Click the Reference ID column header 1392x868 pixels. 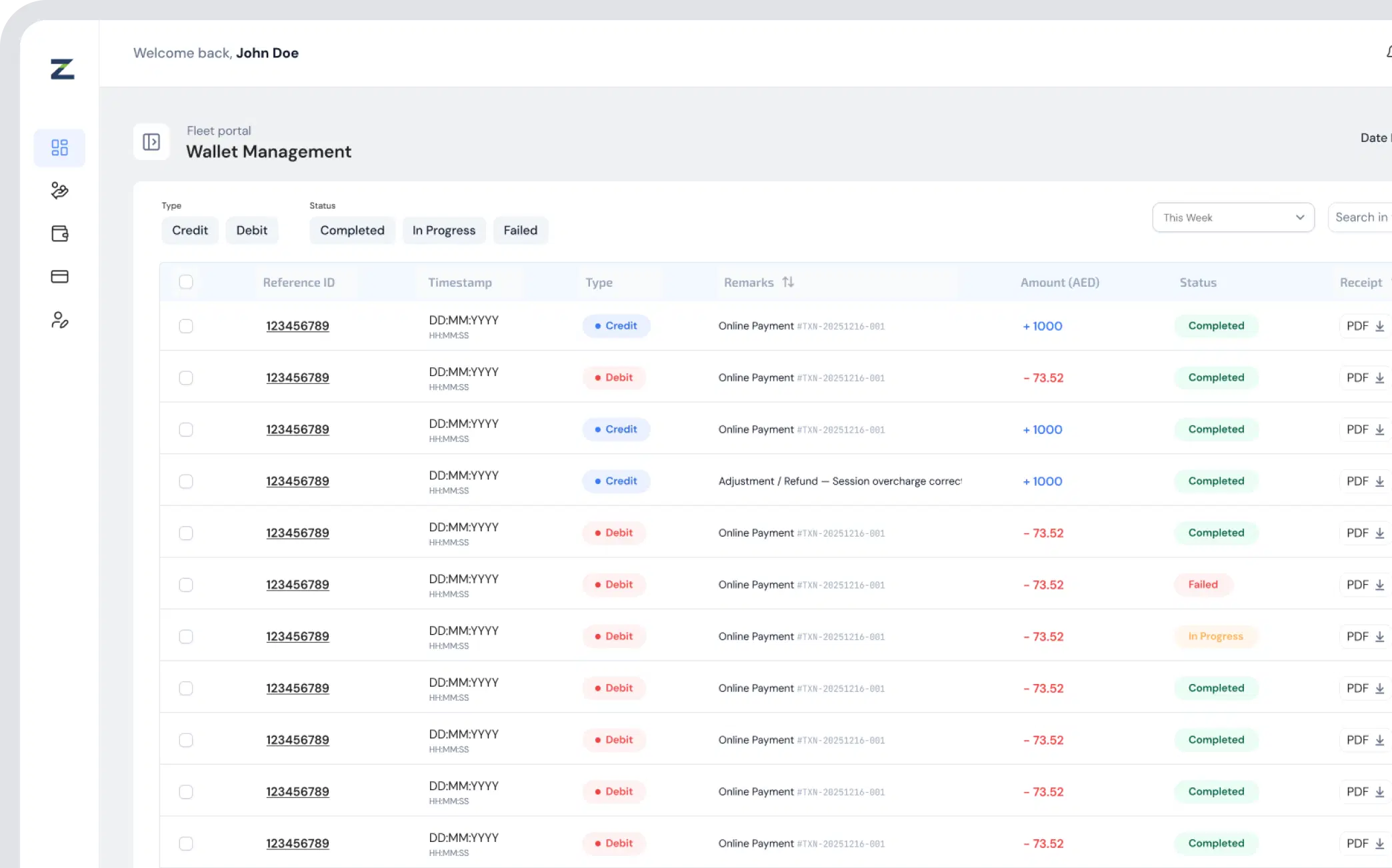pyautogui.click(x=299, y=283)
